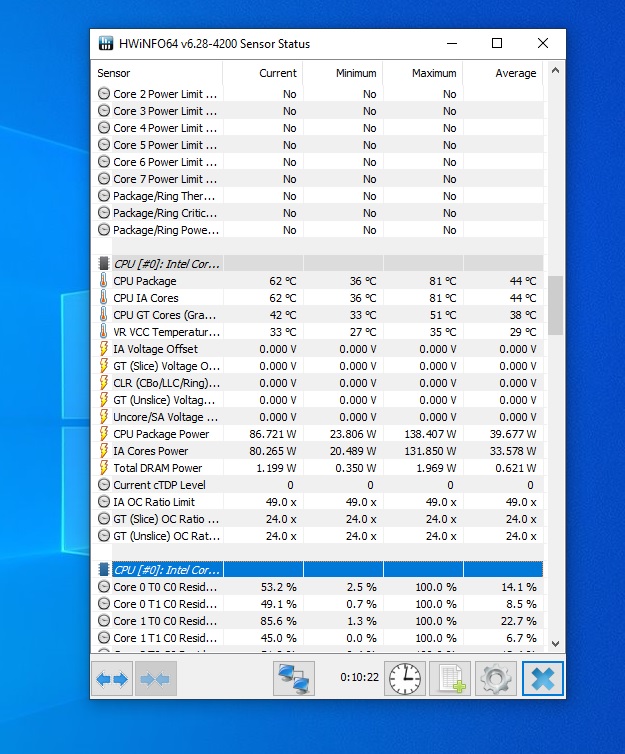Click the 1.199 W current DRAM power value

tap(276, 468)
